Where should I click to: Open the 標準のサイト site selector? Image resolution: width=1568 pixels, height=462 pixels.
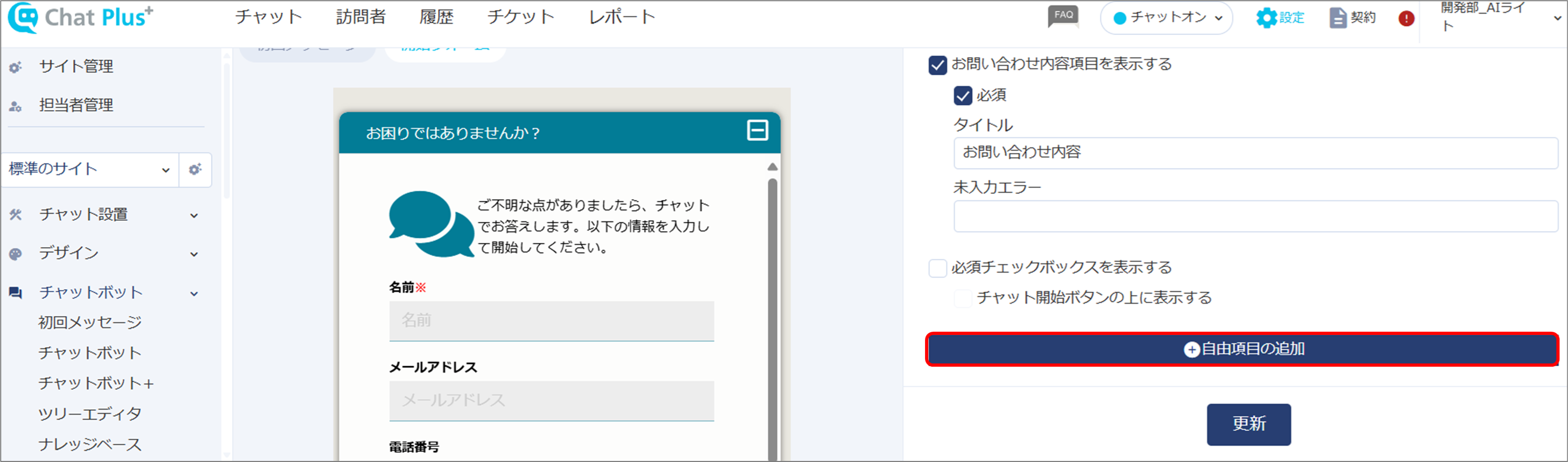(90, 170)
